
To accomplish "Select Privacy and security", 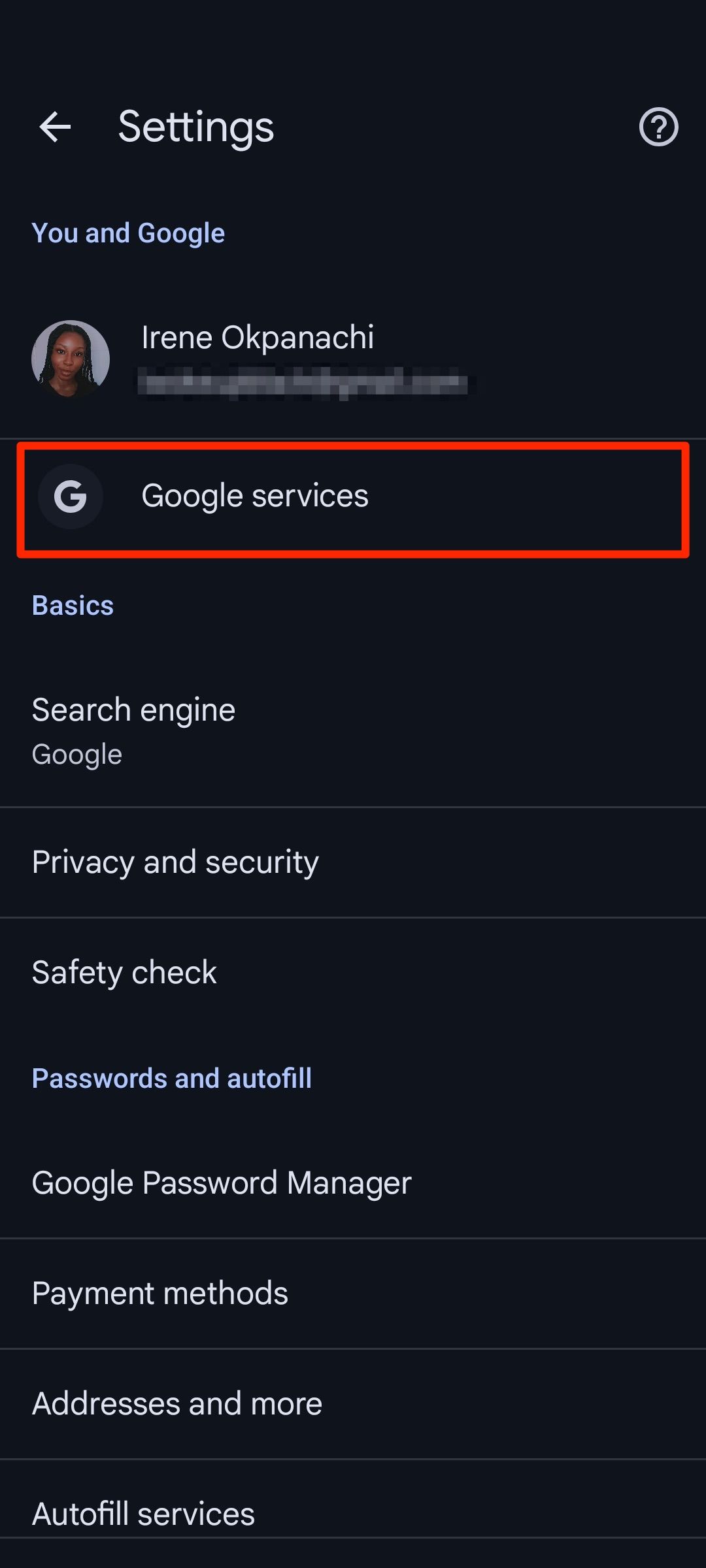I will pyautogui.click(x=175, y=861).
